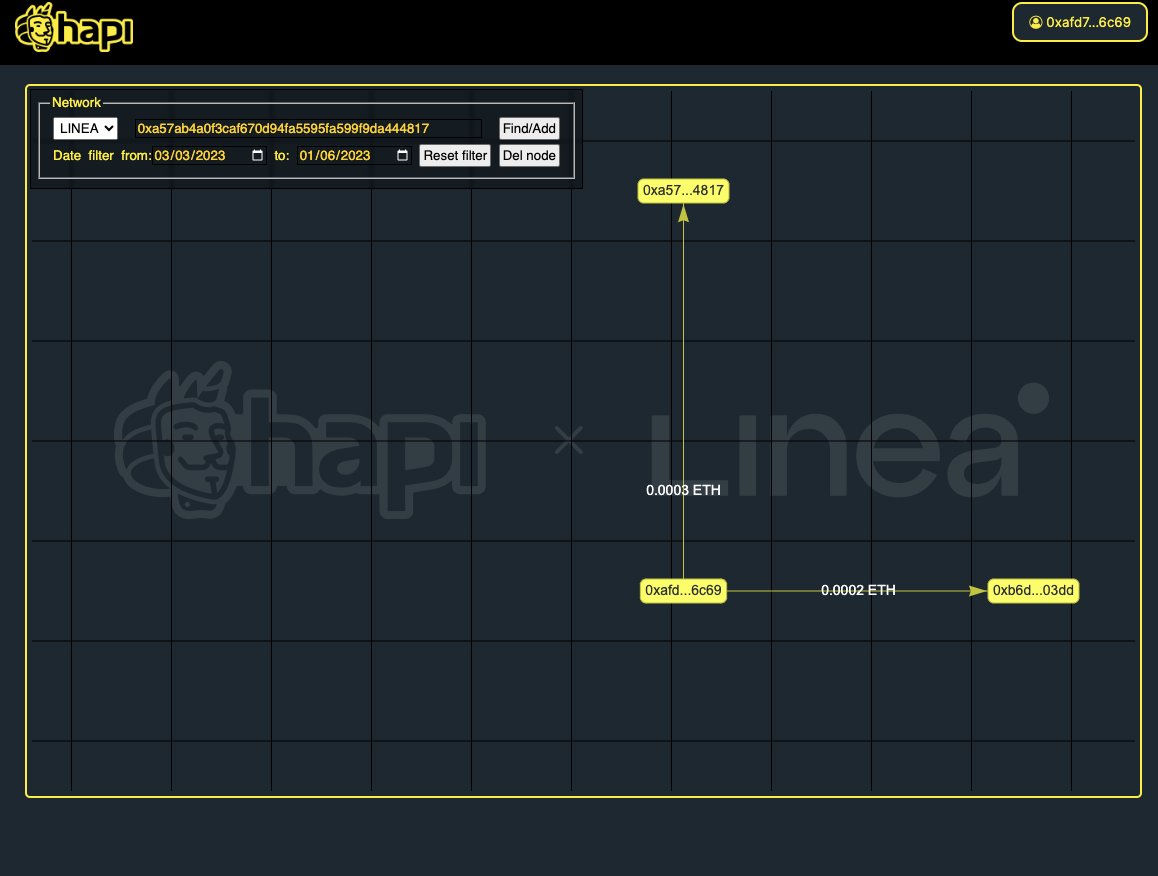Open calendar picker for to date
1158x876 pixels.
tap(402, 155)
